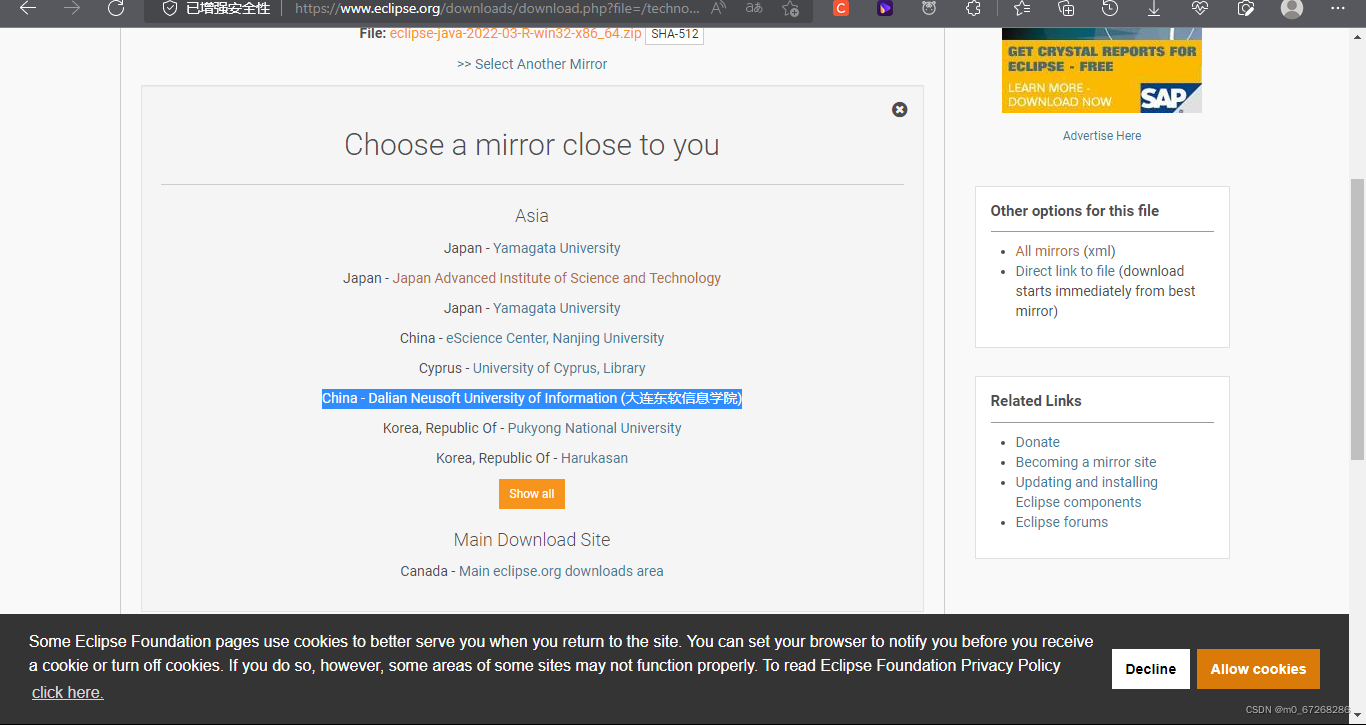
Task: Click the 'Main Download Site' heading
Action: click(532, 540)
